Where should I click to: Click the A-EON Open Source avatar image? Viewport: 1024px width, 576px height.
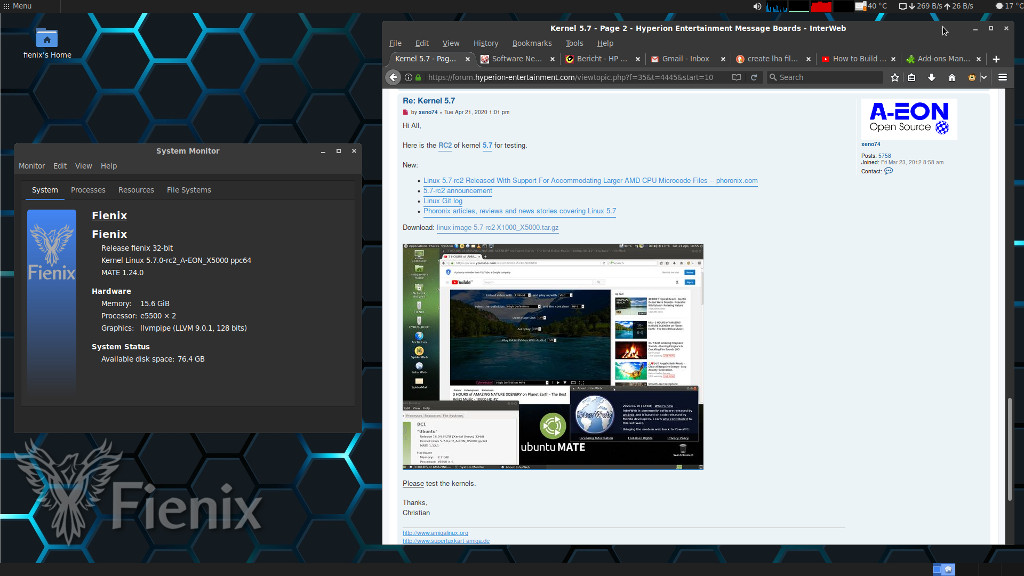908,119
